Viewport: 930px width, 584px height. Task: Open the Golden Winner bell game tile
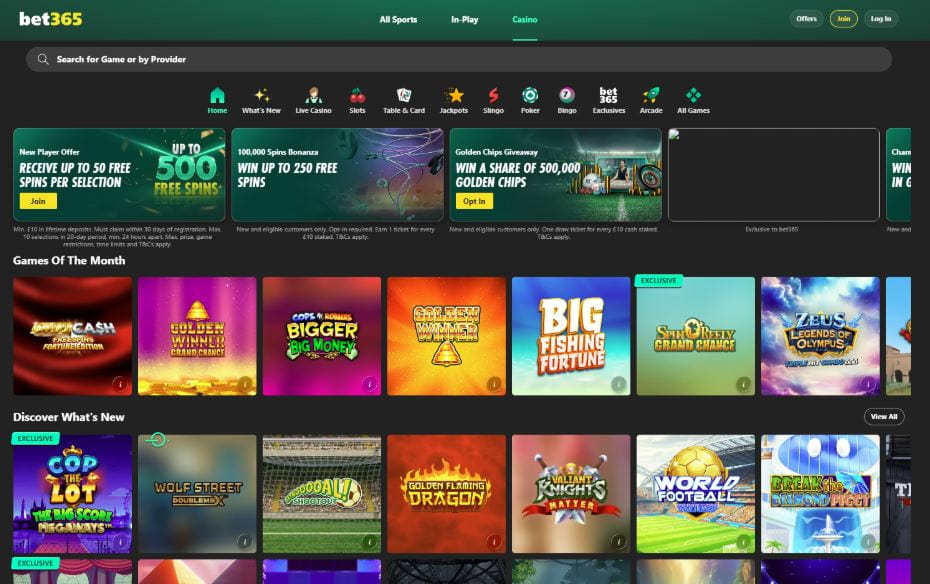click(x=446, y=336)
